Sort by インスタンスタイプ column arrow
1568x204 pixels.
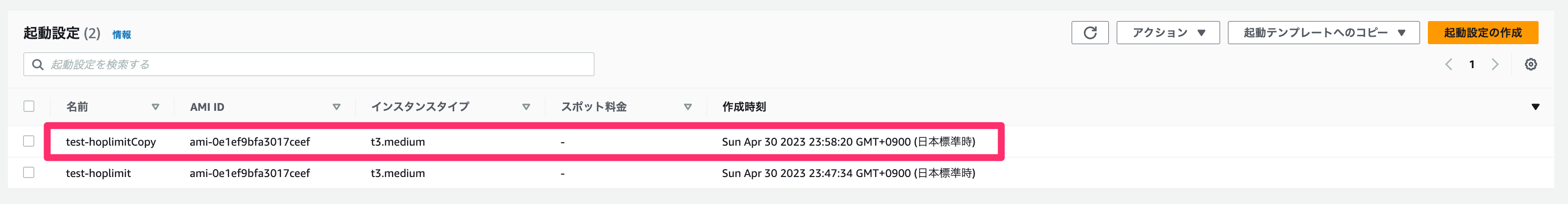[x=526, y=107]
